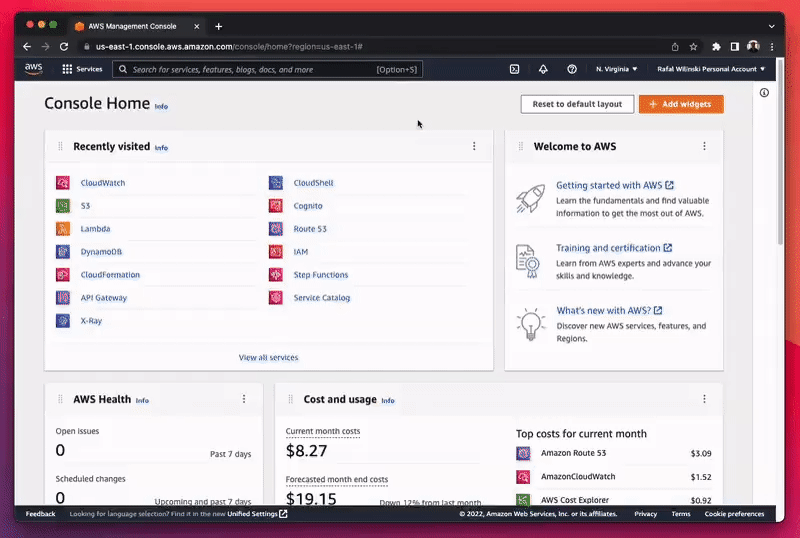
Task: Click View all services link
Action: coord(268,357)
